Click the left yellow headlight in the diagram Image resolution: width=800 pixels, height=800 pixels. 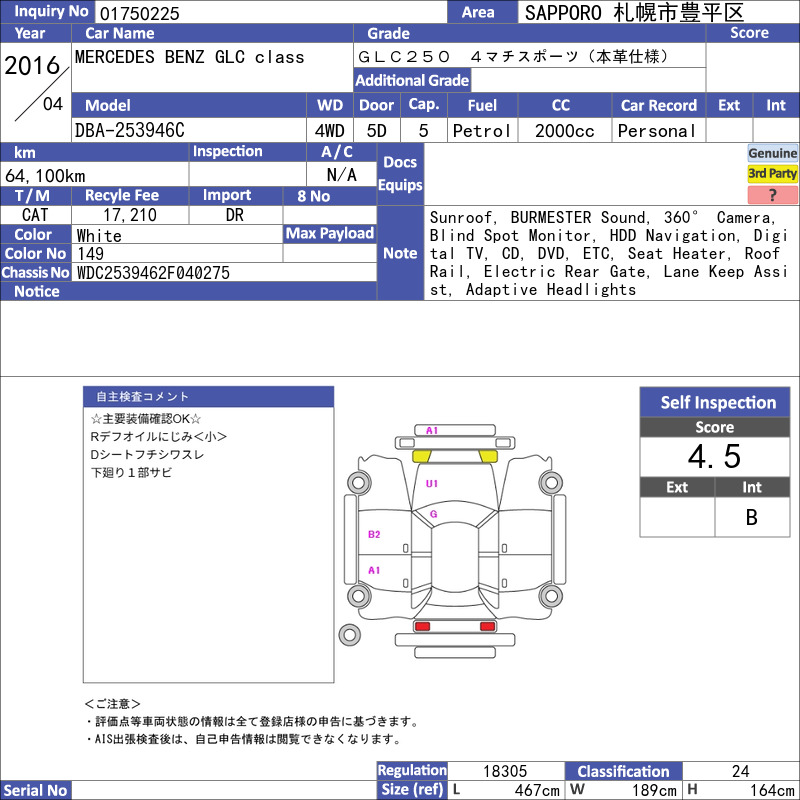point(421,456)
